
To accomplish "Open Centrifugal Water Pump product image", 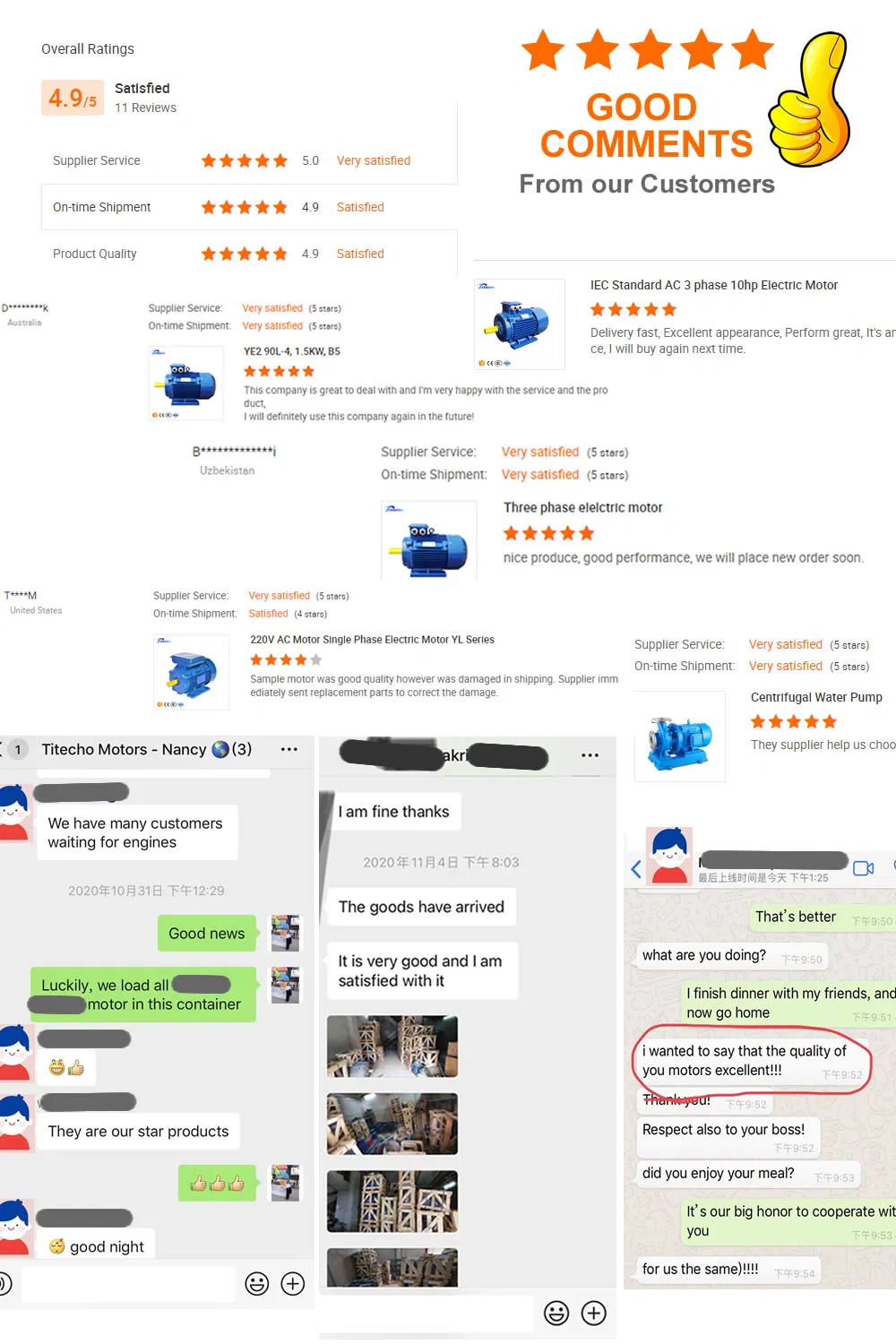I will coord(680,737).
